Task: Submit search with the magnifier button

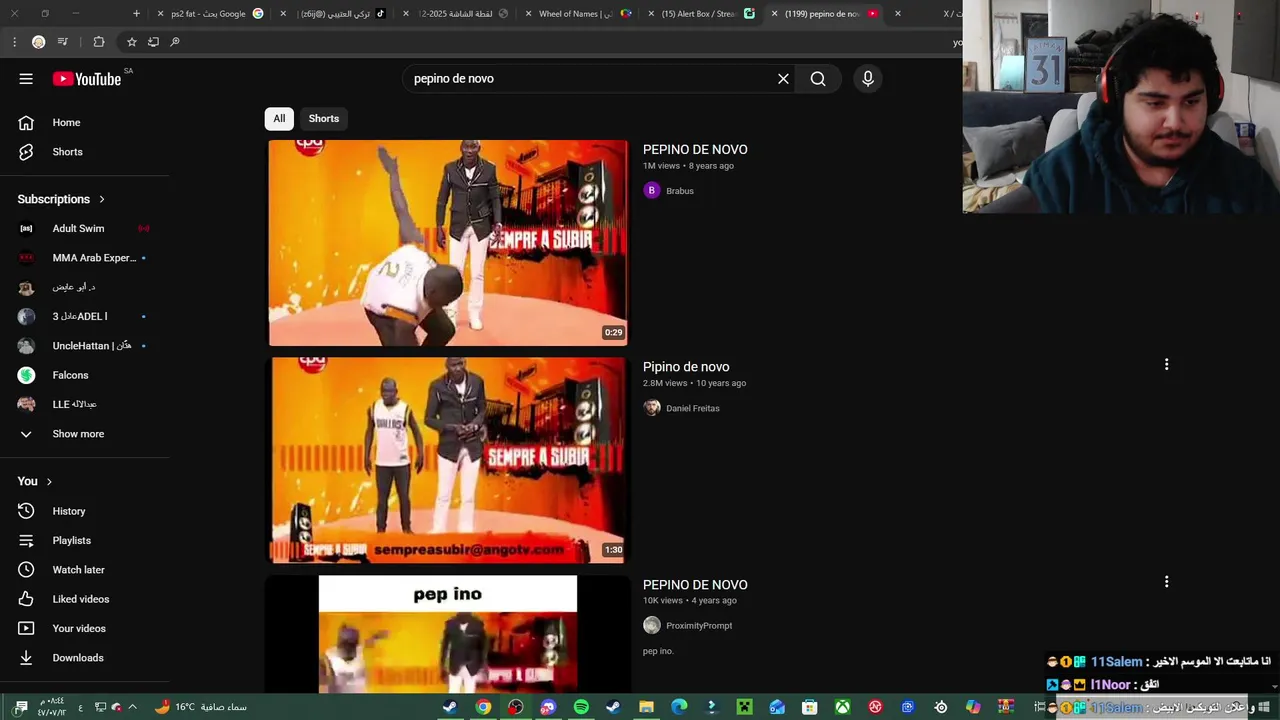Action: [x=818, y=79]
